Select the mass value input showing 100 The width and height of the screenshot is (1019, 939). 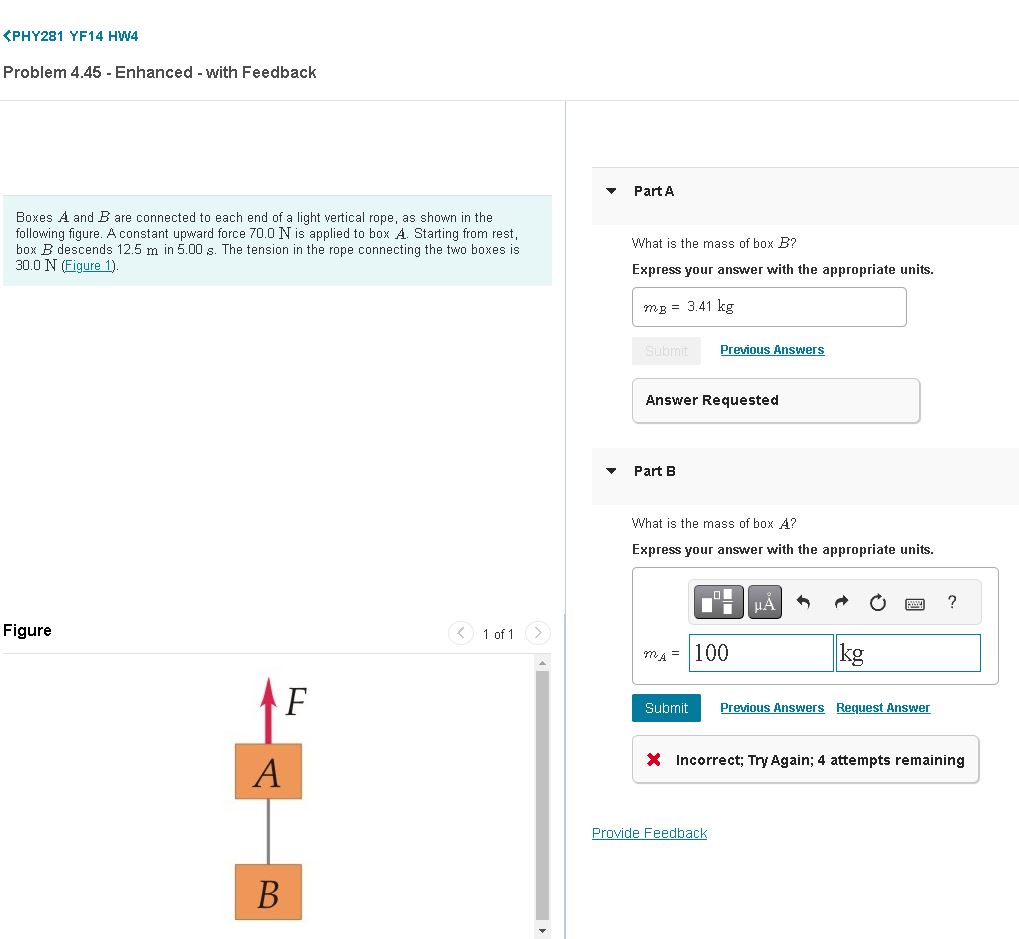(x=760, y=652)
